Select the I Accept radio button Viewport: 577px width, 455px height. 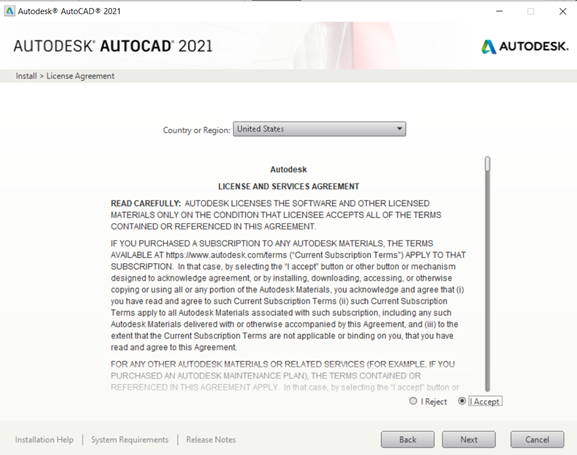[462, 401]
